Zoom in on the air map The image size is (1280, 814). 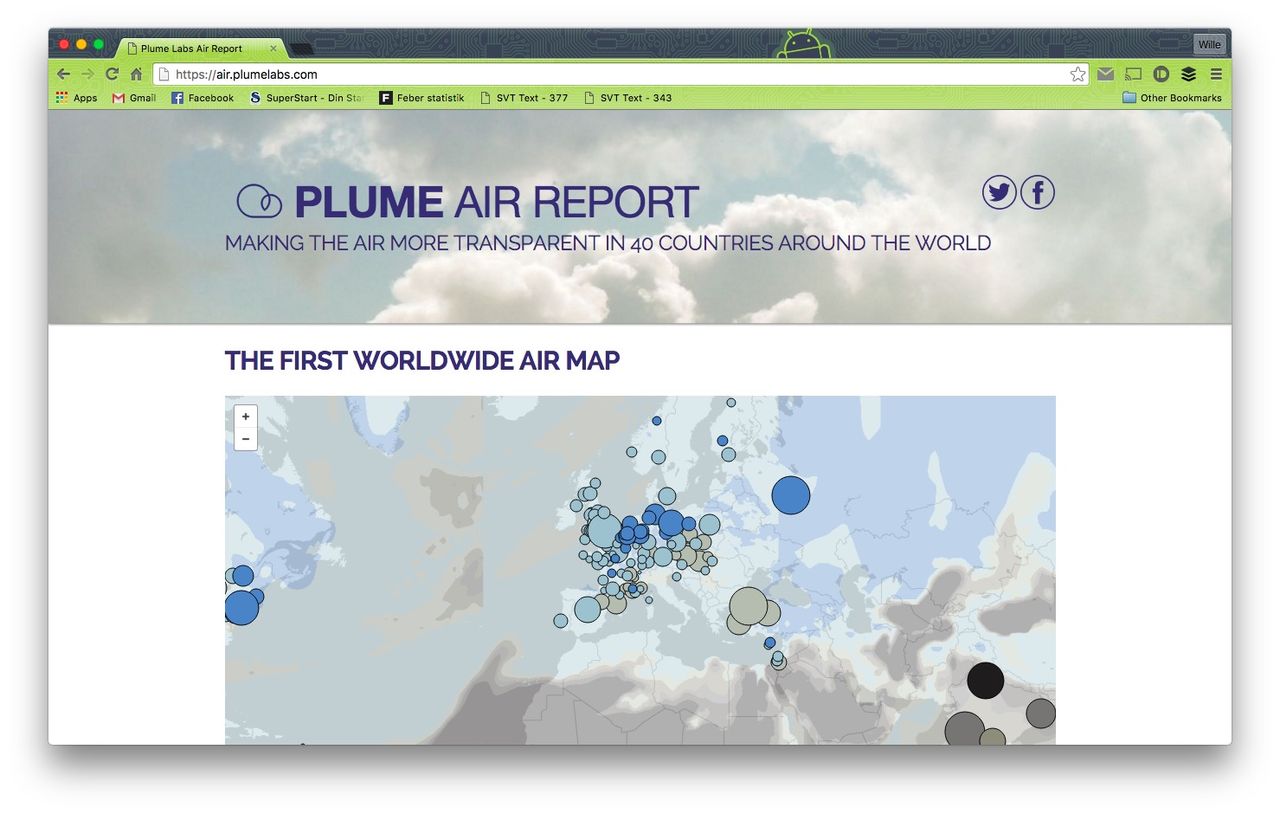246,417
